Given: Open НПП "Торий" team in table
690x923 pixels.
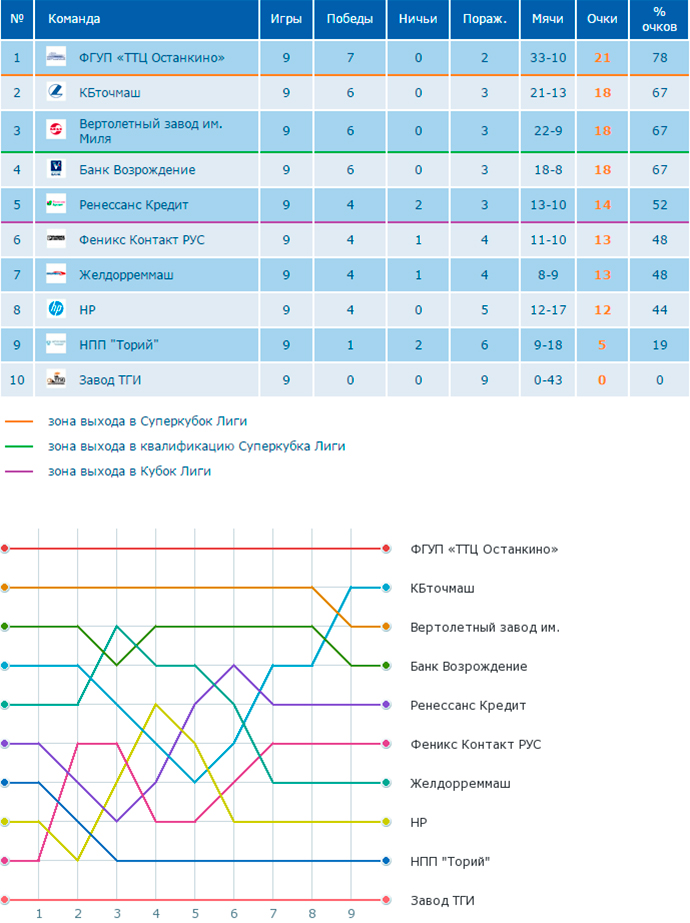Looking at the screenshot, I should pos(119,345).
